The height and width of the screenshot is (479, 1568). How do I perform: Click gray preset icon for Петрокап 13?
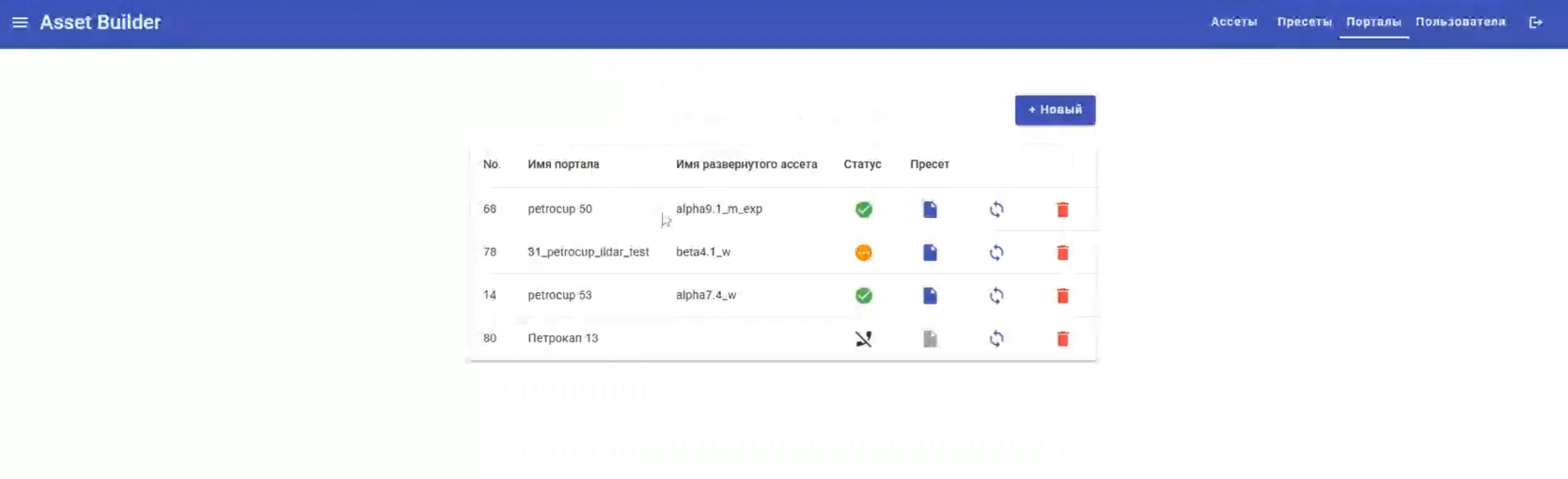930,339
